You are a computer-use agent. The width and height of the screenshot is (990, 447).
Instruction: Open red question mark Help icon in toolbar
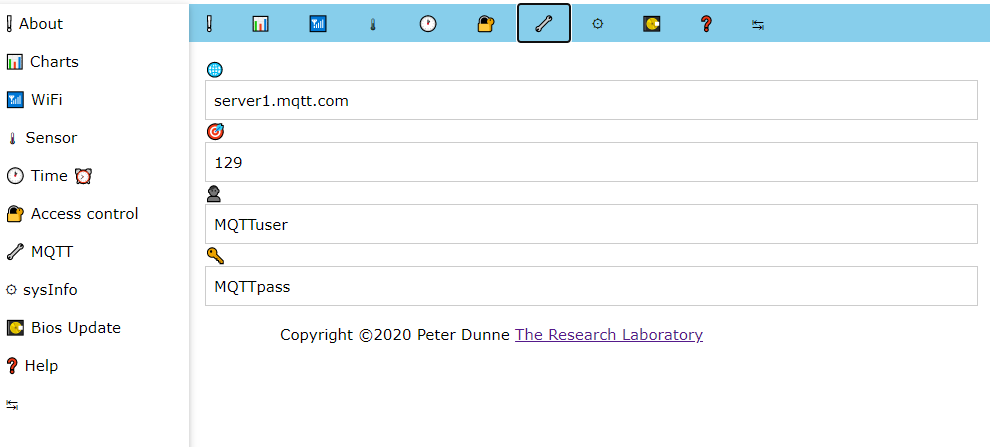tap(706, 24)
